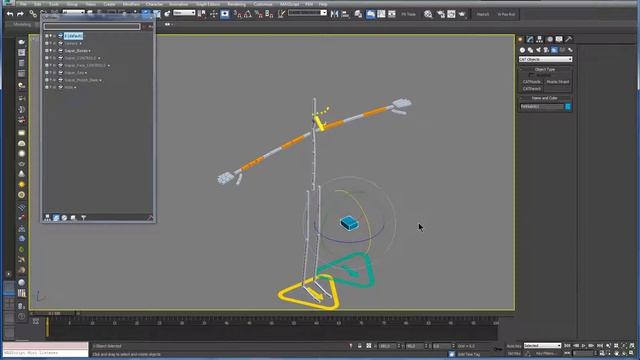The image size is (640, 360).
Task: Click the Muscle Strand button
Action: tap(558, 82)
